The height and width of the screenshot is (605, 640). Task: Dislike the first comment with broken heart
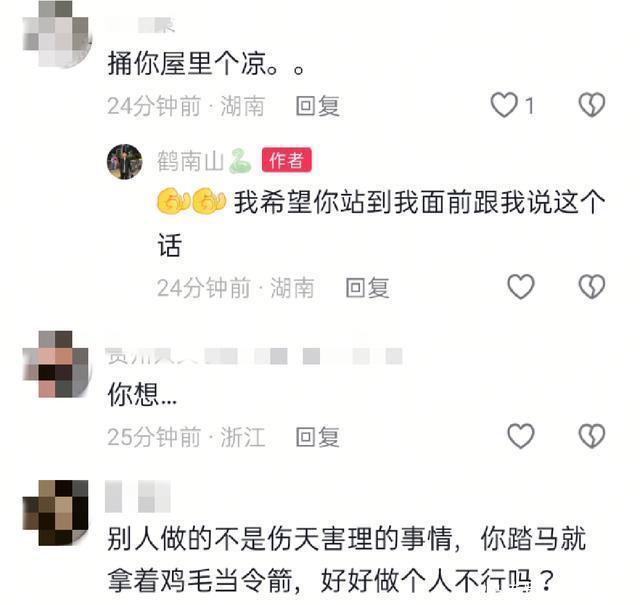[x=592, y=105]
